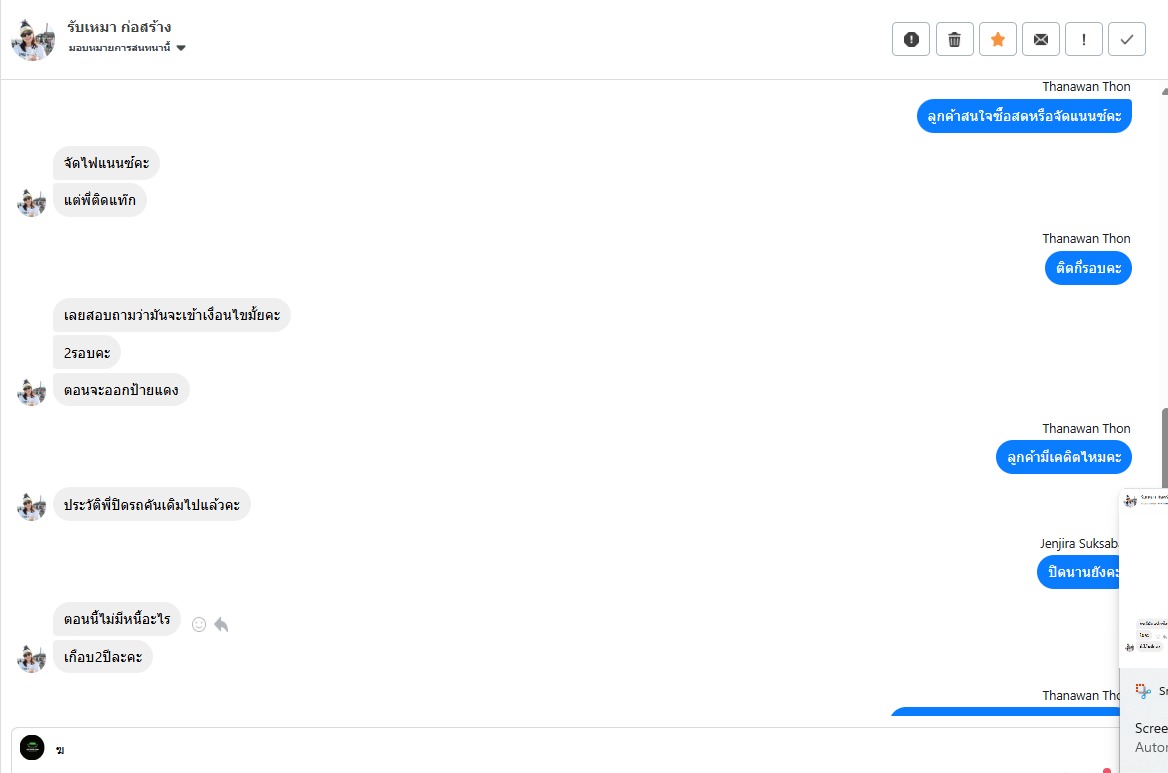
Task: Click the message reply input field
Action: tap(560, 749)
